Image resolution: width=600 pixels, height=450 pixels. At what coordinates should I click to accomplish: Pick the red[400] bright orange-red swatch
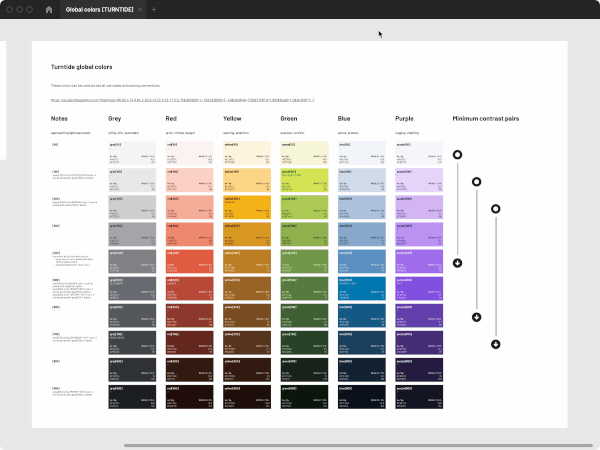[189, 261]
